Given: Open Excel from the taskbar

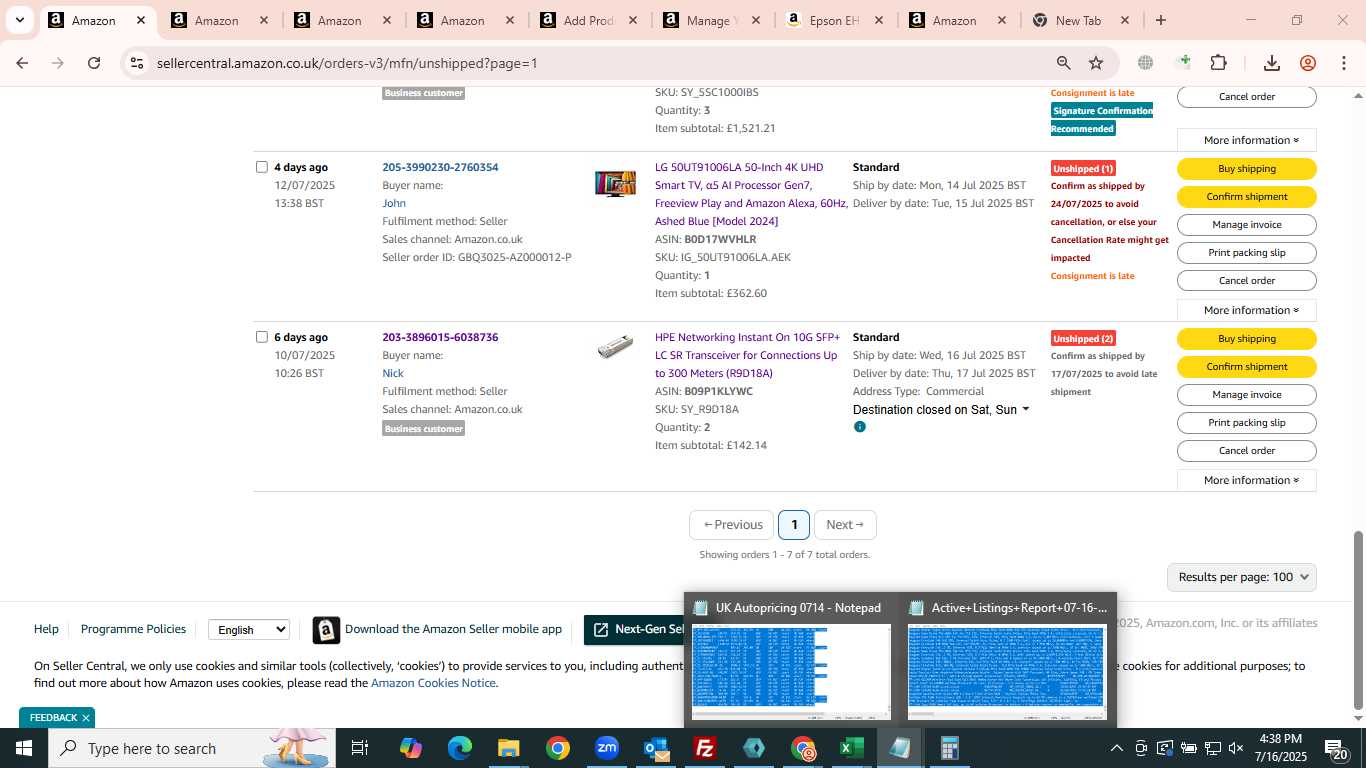Looking at the screenshot, I should (x=852, y=748).
